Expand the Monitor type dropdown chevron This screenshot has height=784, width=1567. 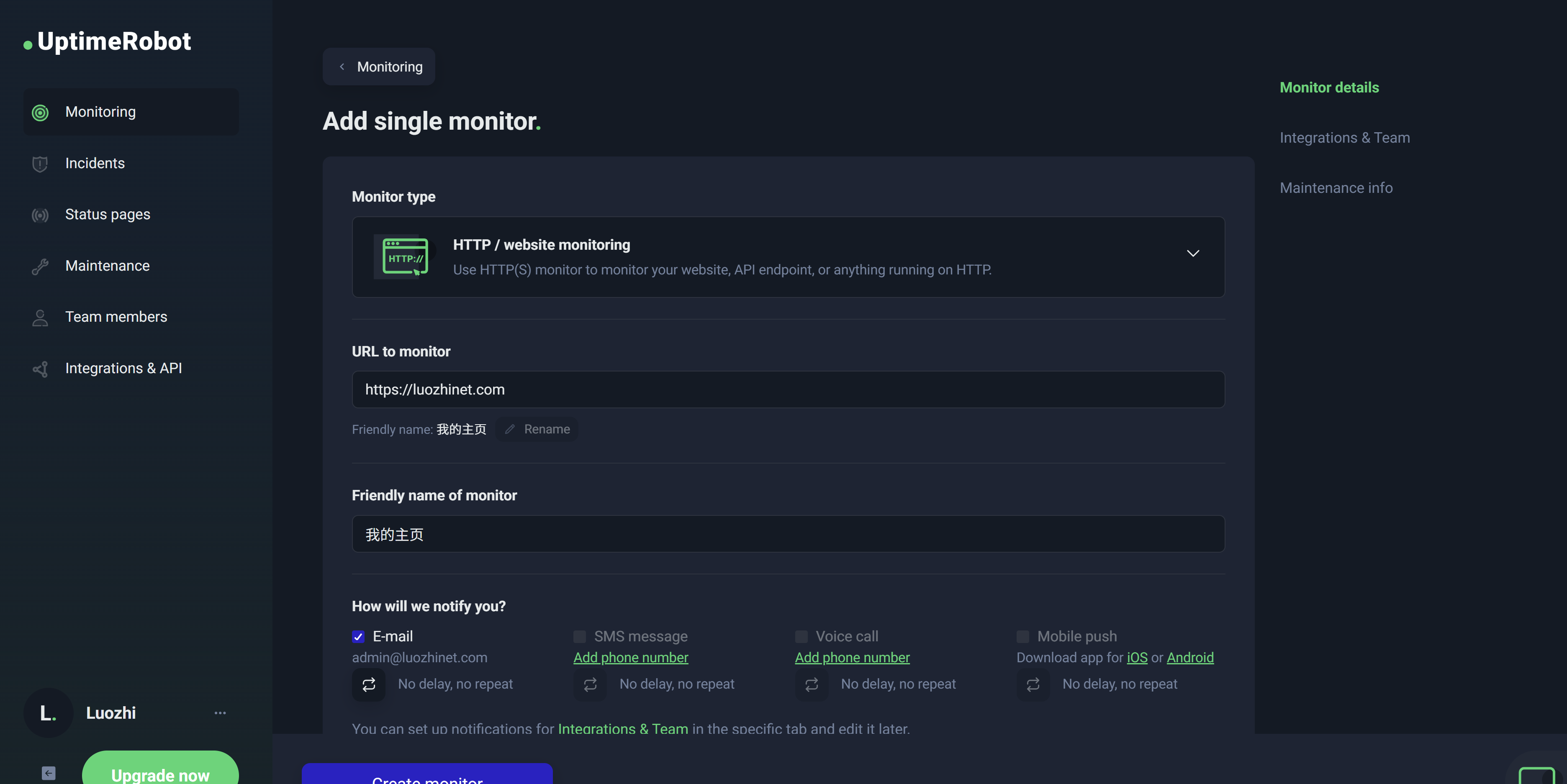pos(1192,253)
